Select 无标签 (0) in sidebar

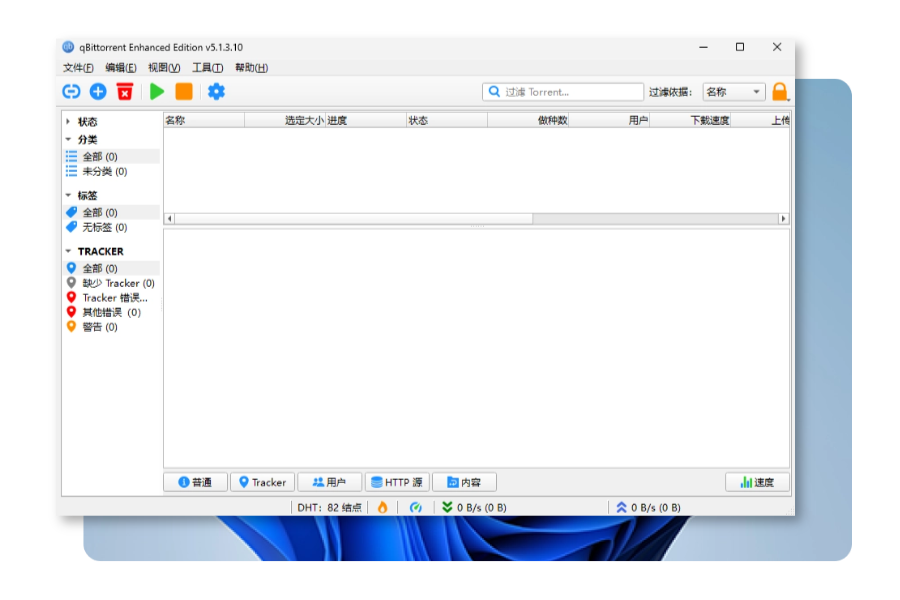(112, 227)
